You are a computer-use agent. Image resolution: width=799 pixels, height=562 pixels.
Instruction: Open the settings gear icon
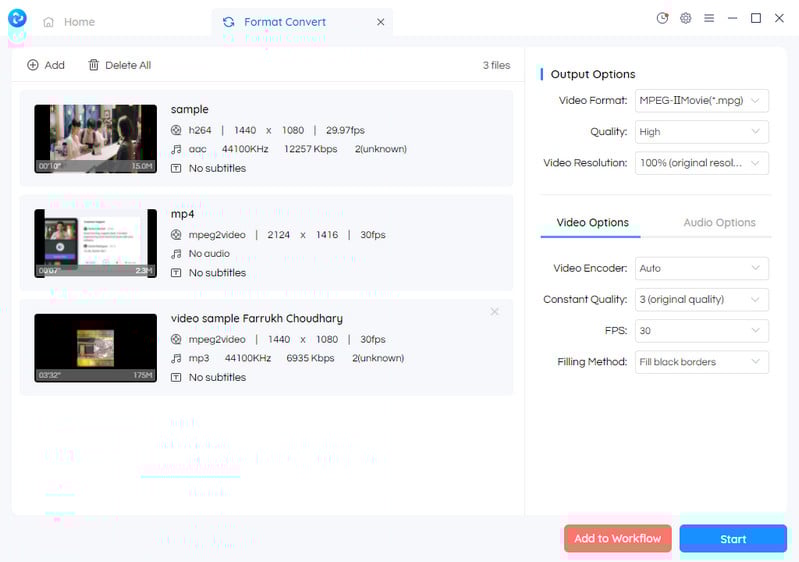pos(686,18)
